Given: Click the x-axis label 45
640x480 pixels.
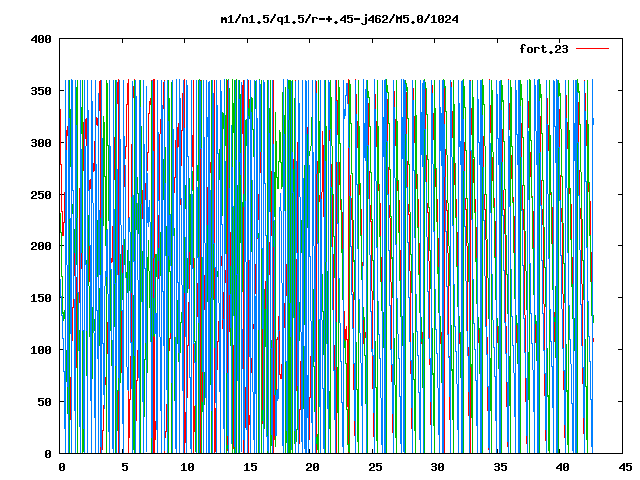Looking at the screenshot, I should 625,467.
